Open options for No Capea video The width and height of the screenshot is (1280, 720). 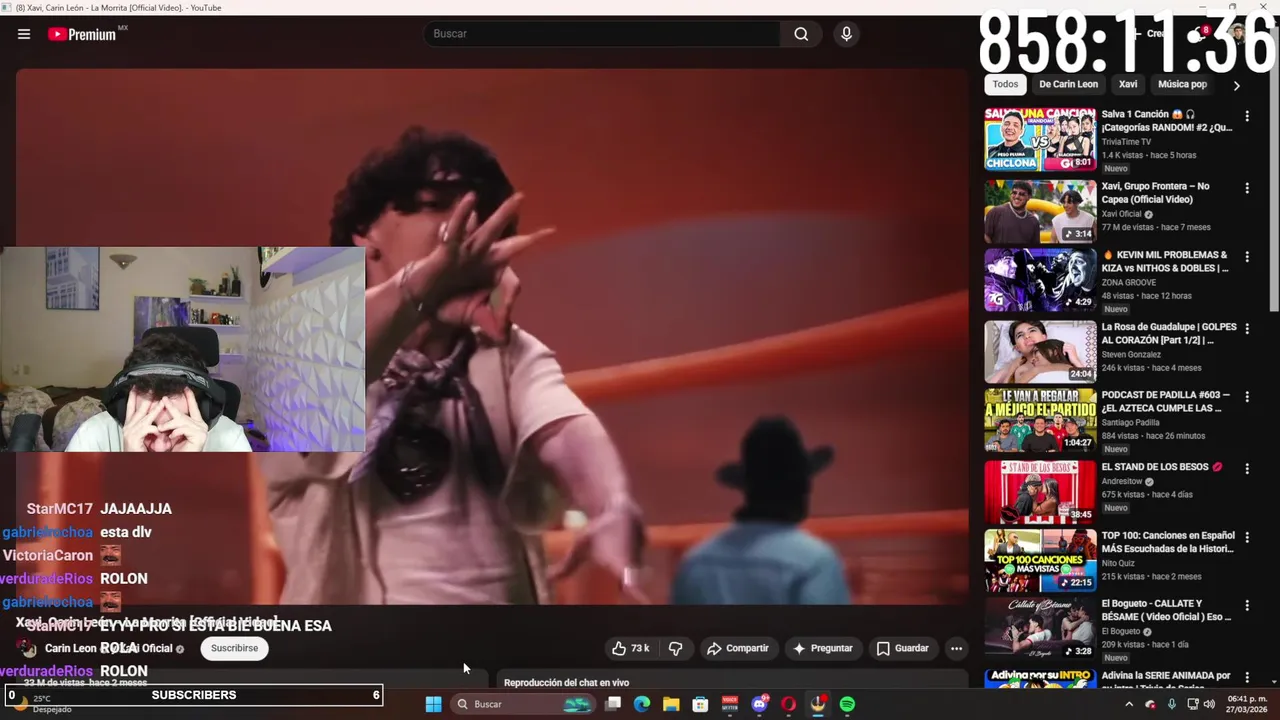tap(1247, 188)
